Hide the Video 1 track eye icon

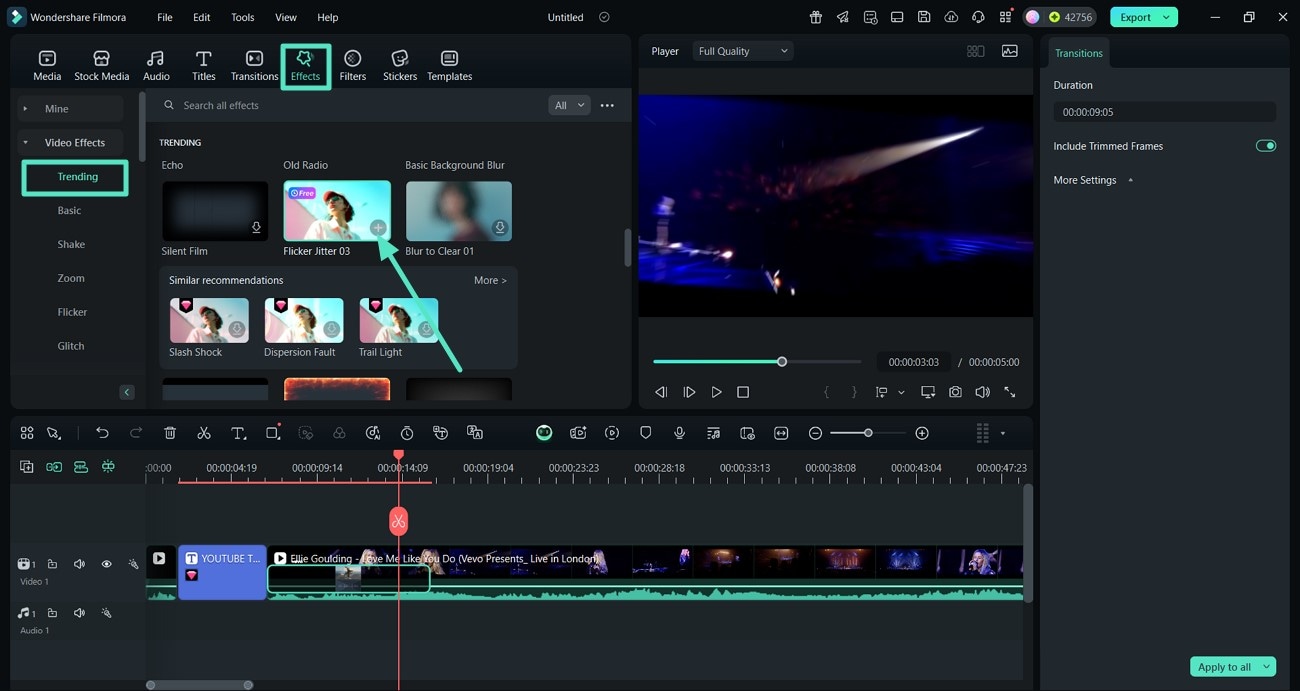tap(106, 564)
